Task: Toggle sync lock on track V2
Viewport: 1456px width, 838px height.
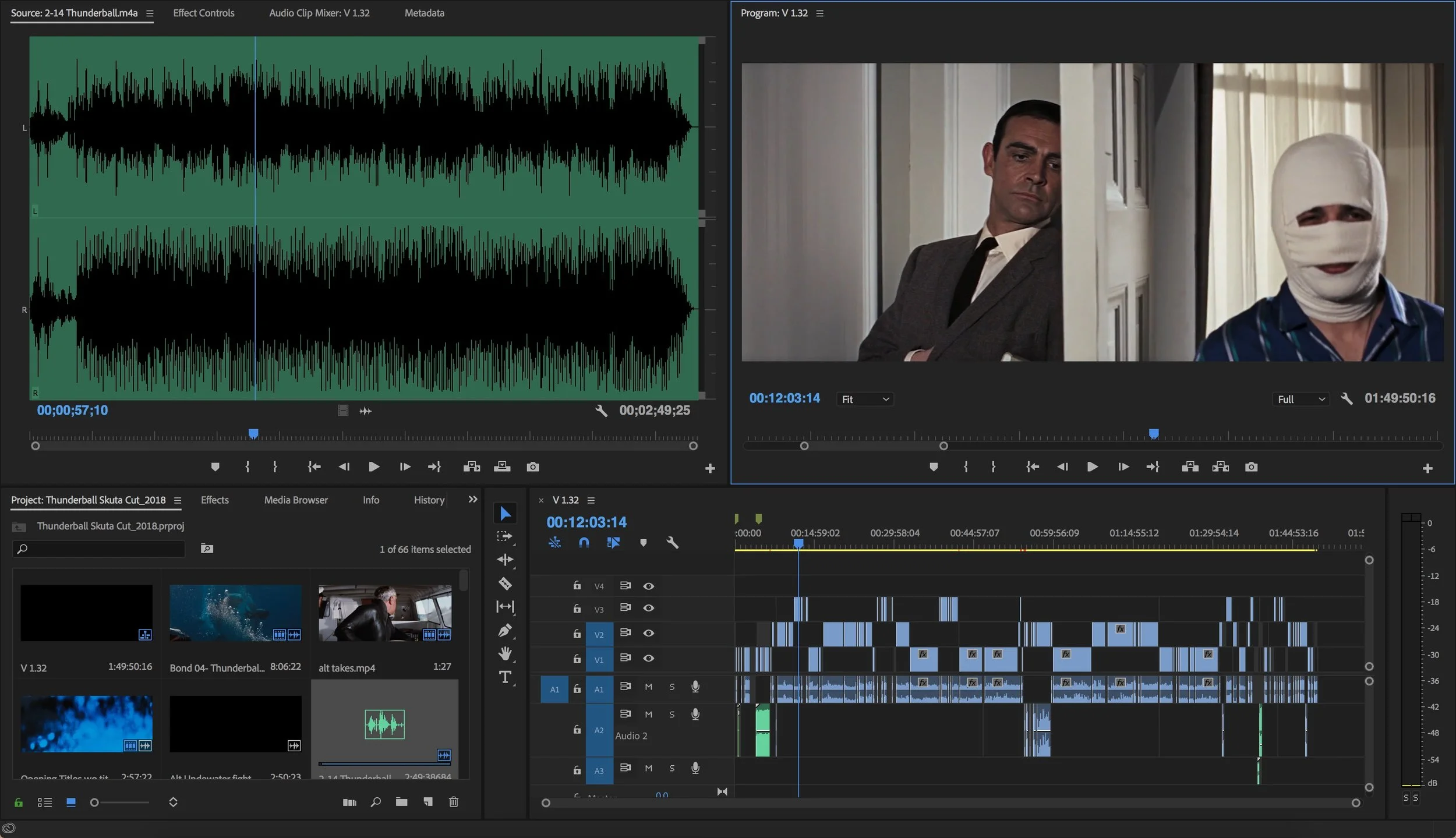Action: tap(625, 633)
